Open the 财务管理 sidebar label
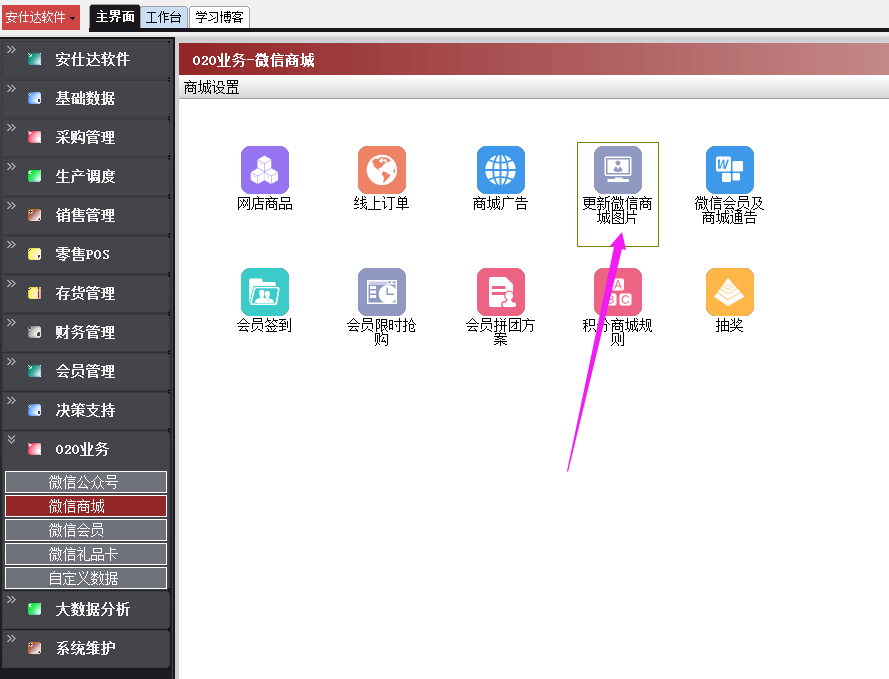Viewport: 889px width, 679px height. point(85,332)
